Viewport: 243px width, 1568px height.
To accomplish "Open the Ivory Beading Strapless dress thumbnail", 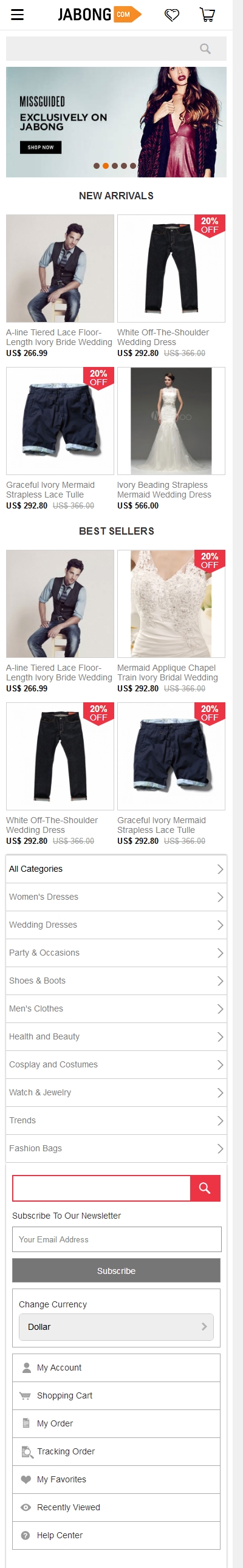I will (171, 420).
